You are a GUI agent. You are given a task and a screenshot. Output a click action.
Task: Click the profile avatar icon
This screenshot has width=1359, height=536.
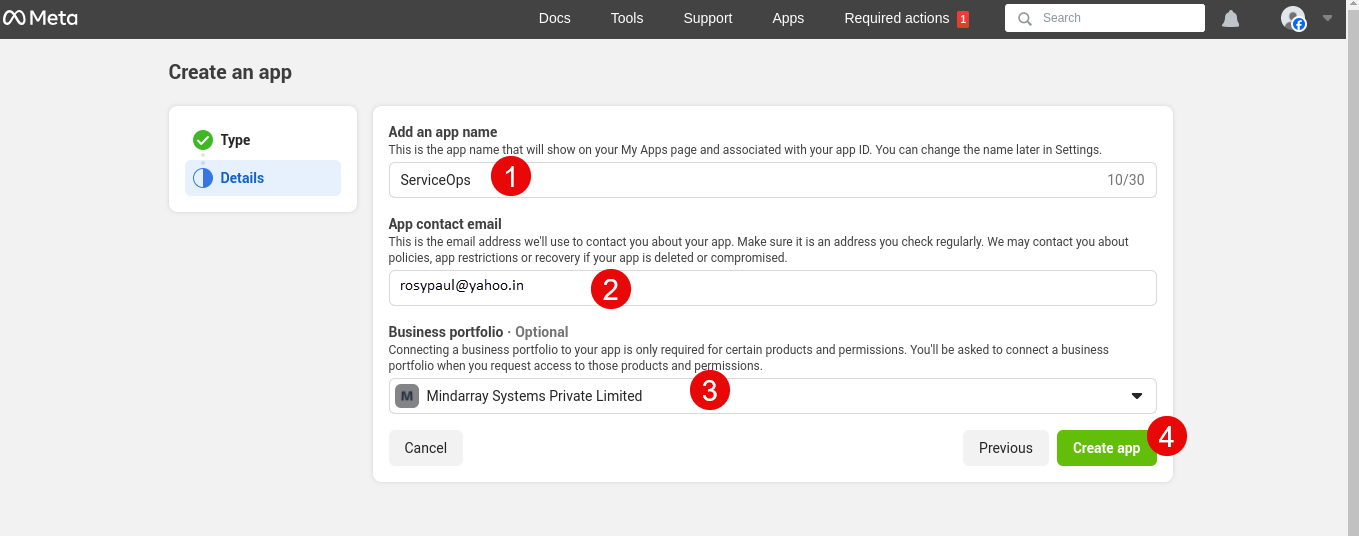1293,18
